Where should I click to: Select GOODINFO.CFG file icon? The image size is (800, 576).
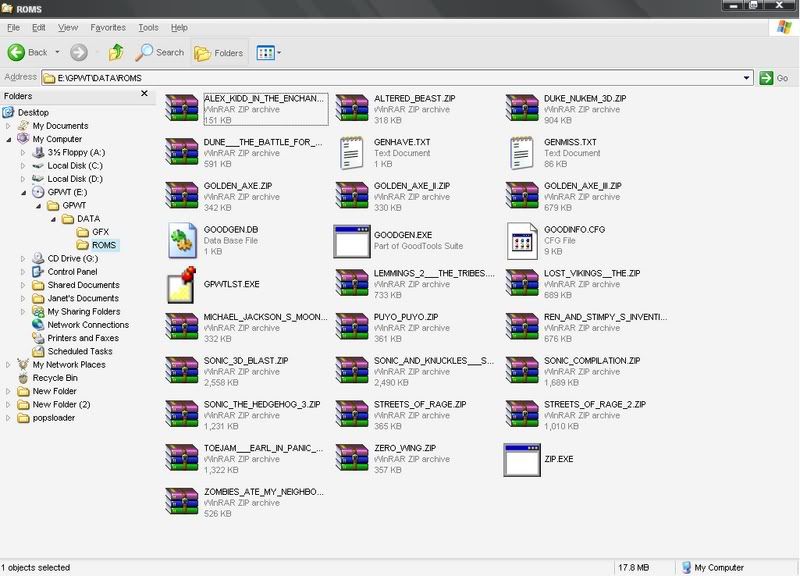[522, 241]
